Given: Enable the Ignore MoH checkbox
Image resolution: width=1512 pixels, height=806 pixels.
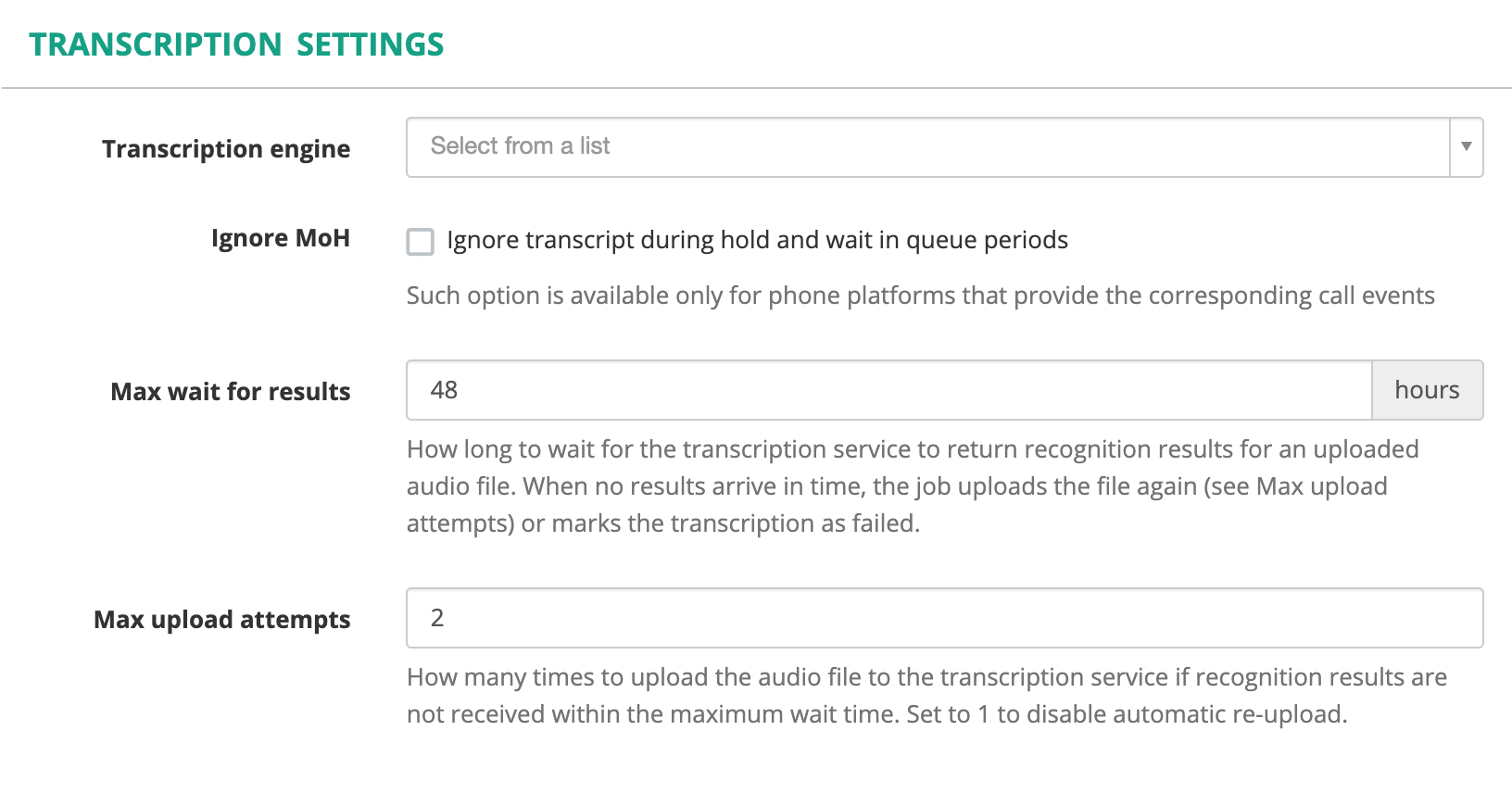Looking at the screenshot, I should click(421, 242).
